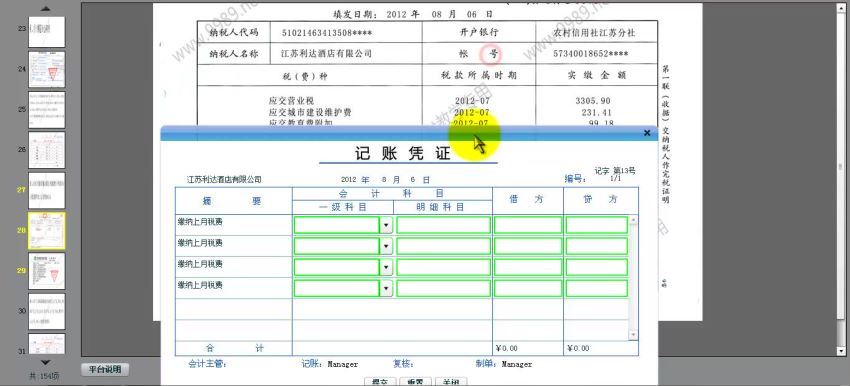The height and width of the screenshot is (386, 850).
Task: Click account number 57340018652****
Action: (591, 54)
